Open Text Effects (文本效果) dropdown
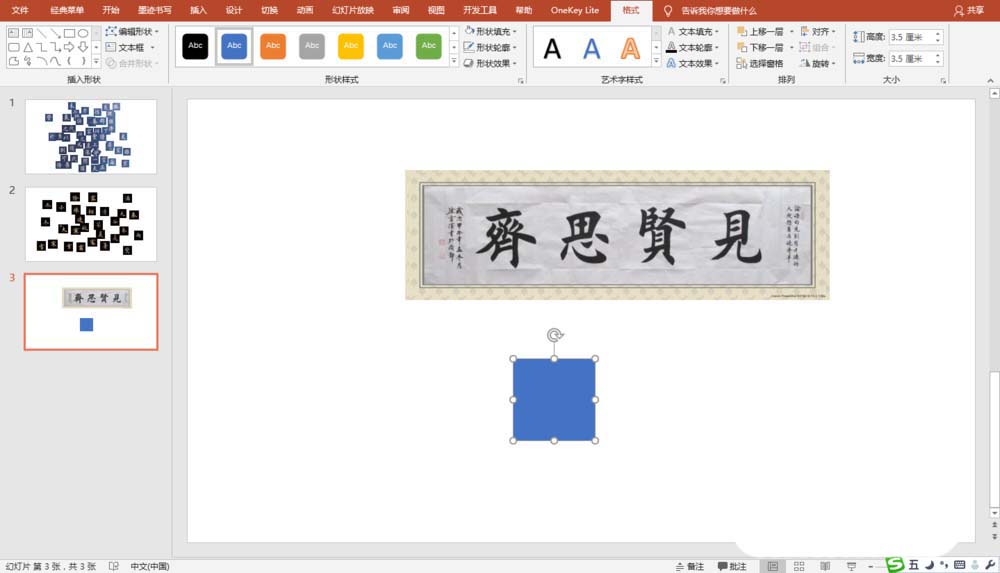 [693, 63]
